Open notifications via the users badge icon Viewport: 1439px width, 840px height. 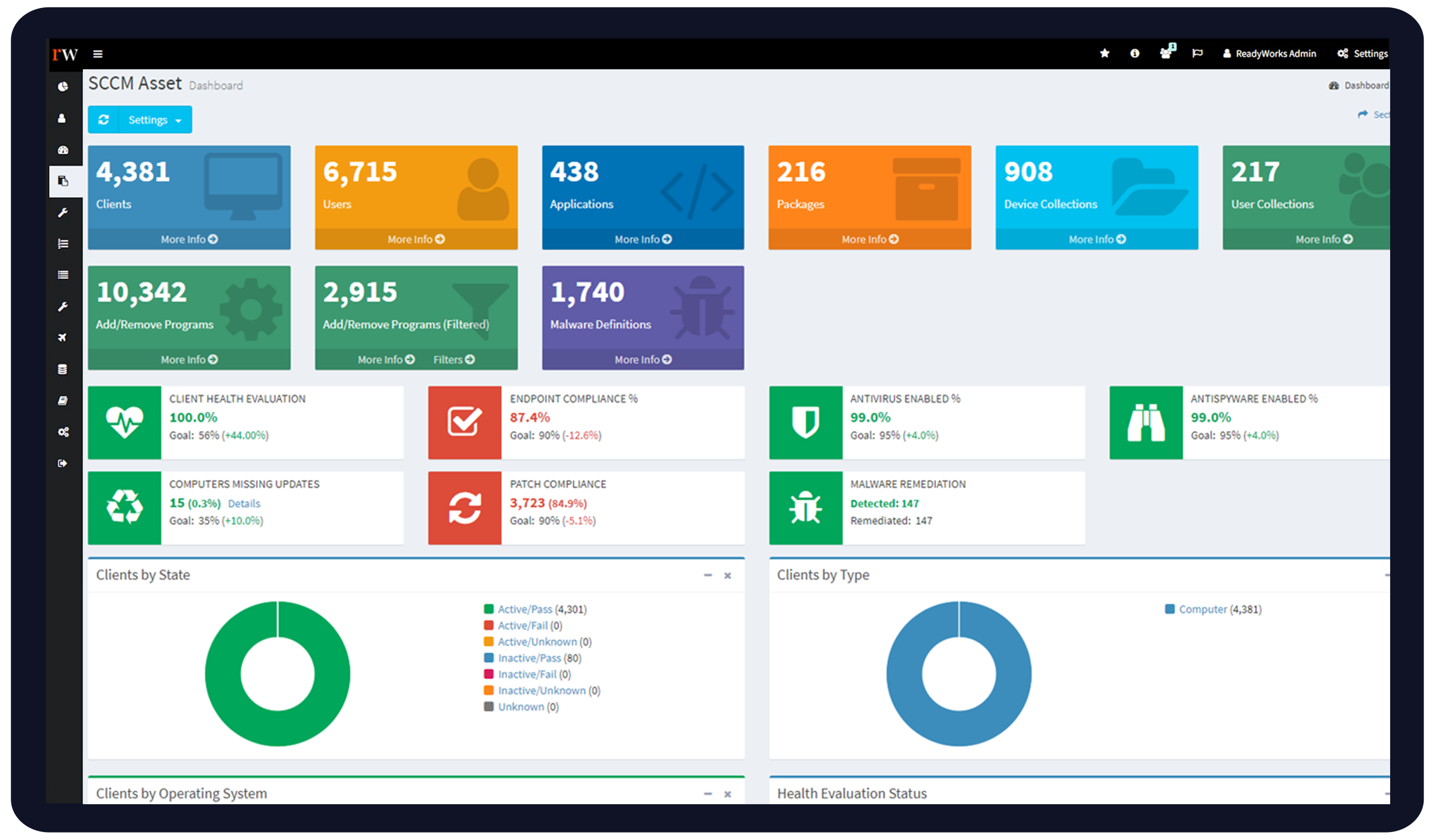tap(1165, 53)
